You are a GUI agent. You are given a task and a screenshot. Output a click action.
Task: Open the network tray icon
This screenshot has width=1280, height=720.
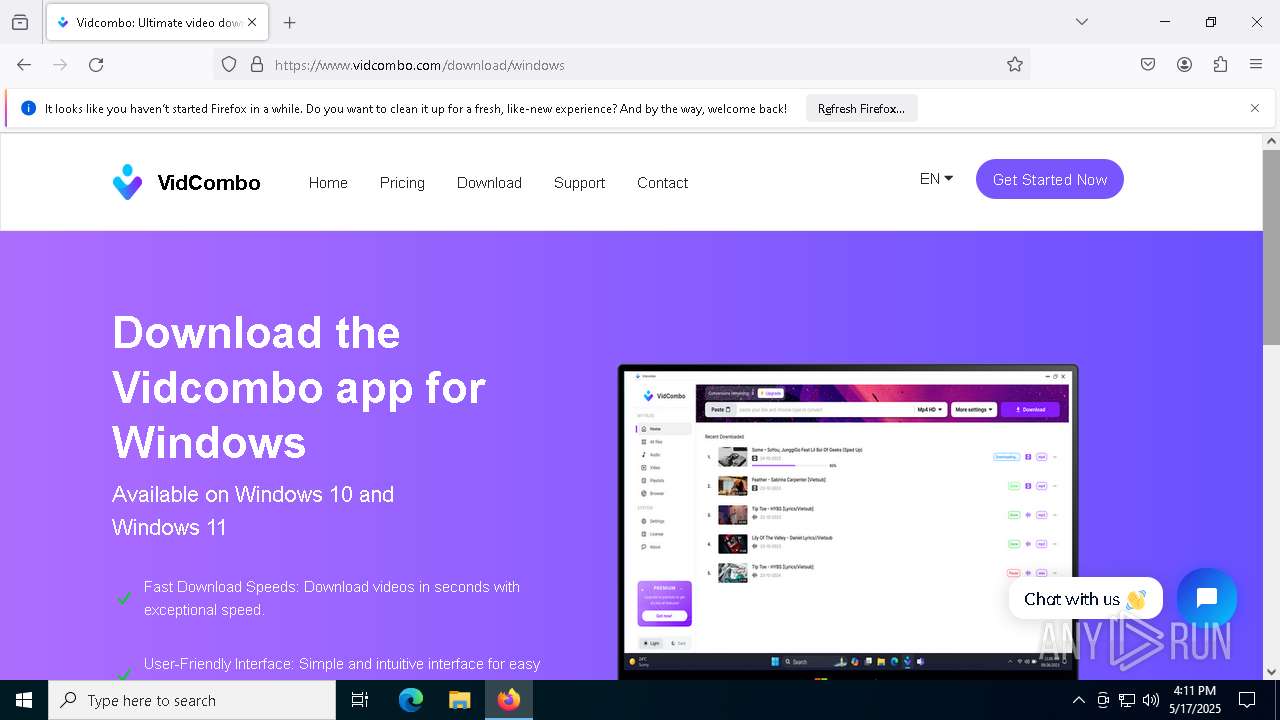(x=1127, y=700)
